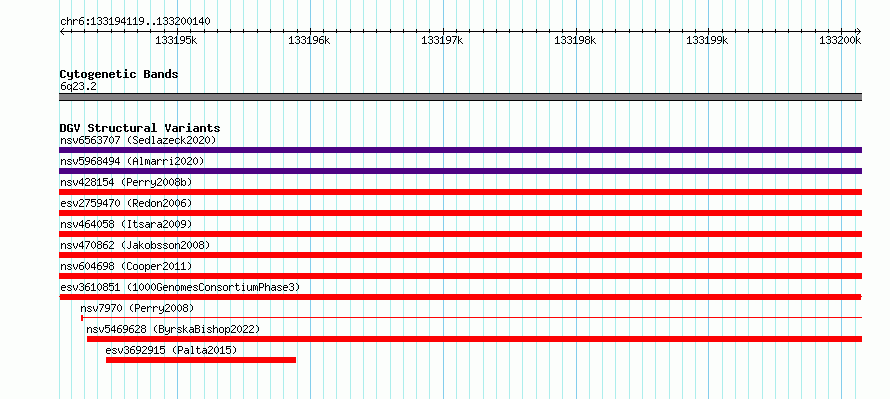Click the 133197k ruler tick label
The height and width of the screenshot is (399, 890).
pyautogui.click(x=442, y=40)
